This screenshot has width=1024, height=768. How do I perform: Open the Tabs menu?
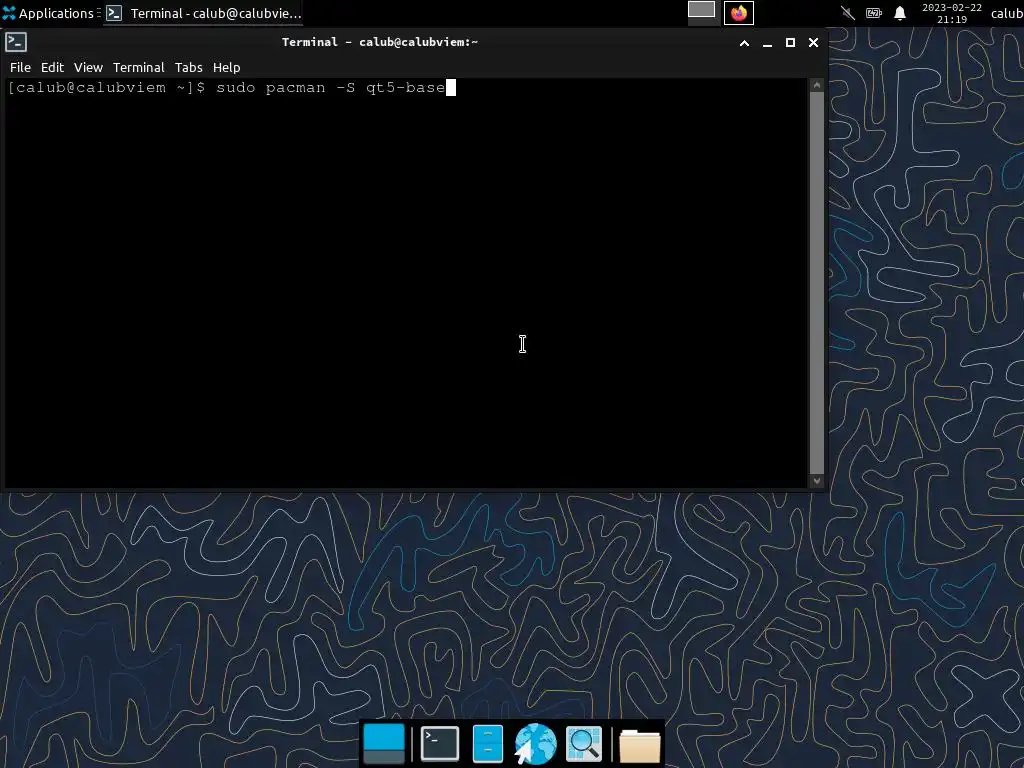coord(189,67)
